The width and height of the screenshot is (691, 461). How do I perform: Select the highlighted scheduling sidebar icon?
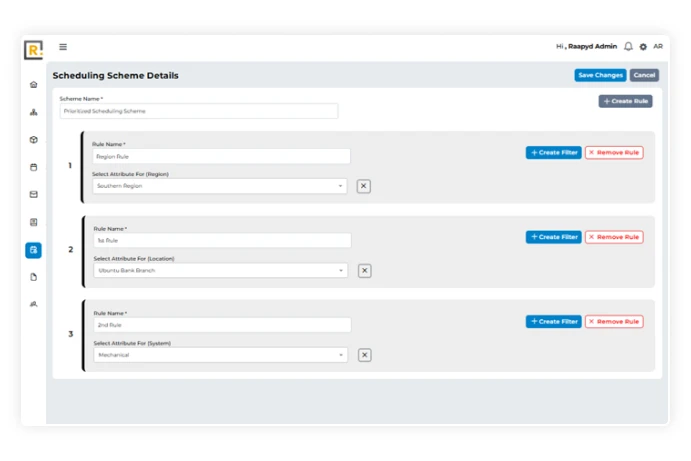[34, 250]
